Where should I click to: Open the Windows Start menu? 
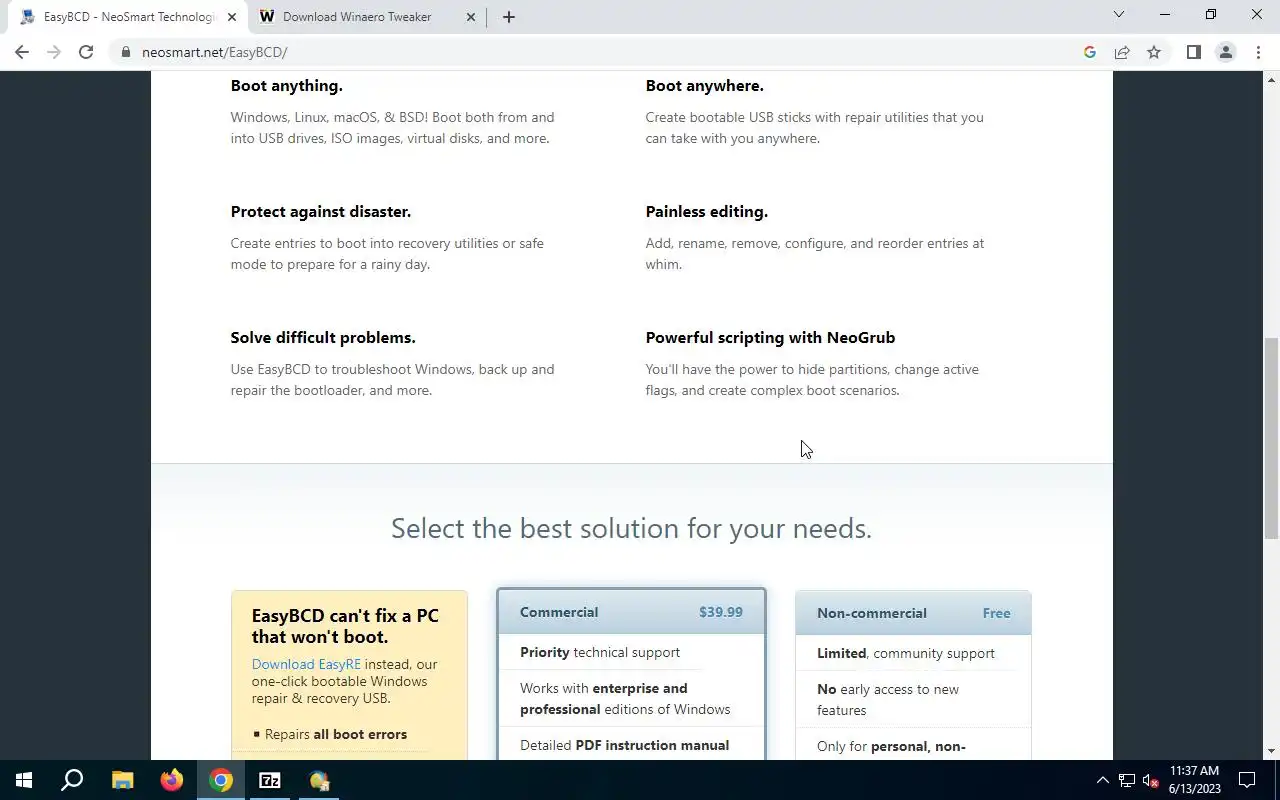pos(24,780)
